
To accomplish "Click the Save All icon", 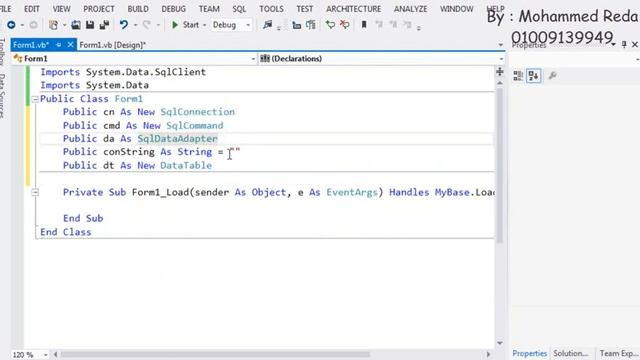I will 104,25.
